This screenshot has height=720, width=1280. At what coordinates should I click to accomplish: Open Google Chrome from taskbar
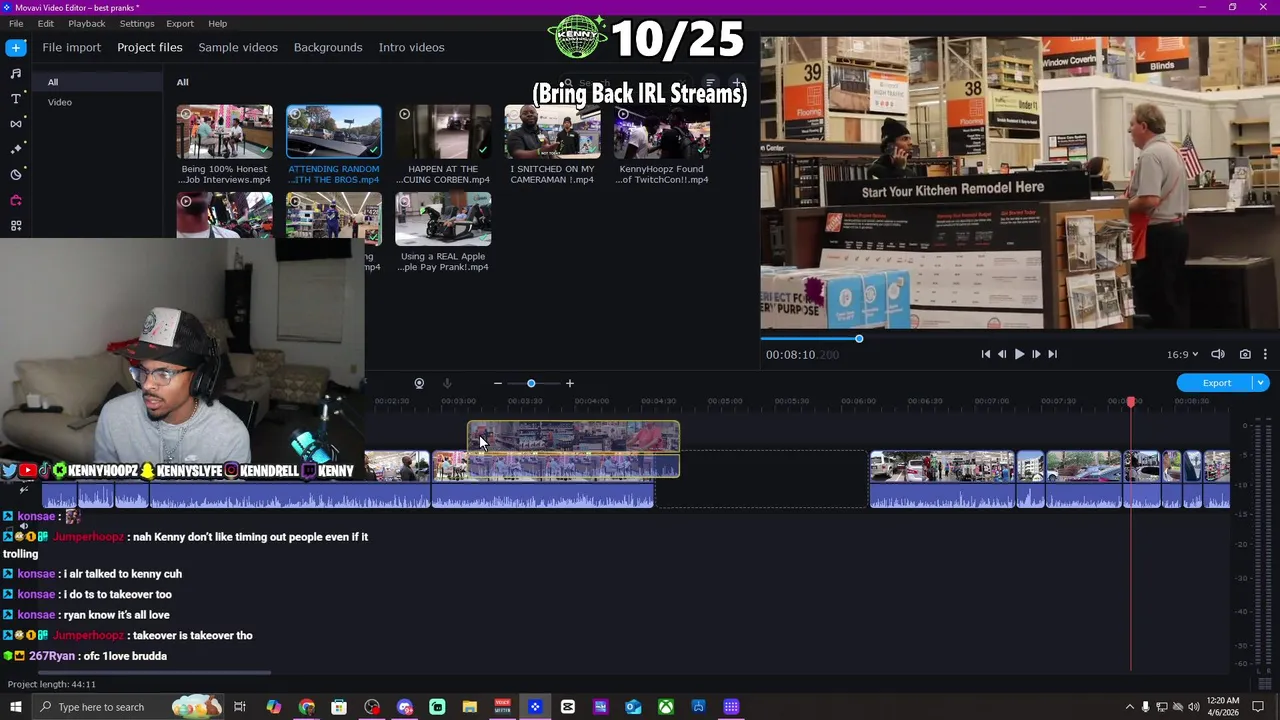tap(306, 707)
